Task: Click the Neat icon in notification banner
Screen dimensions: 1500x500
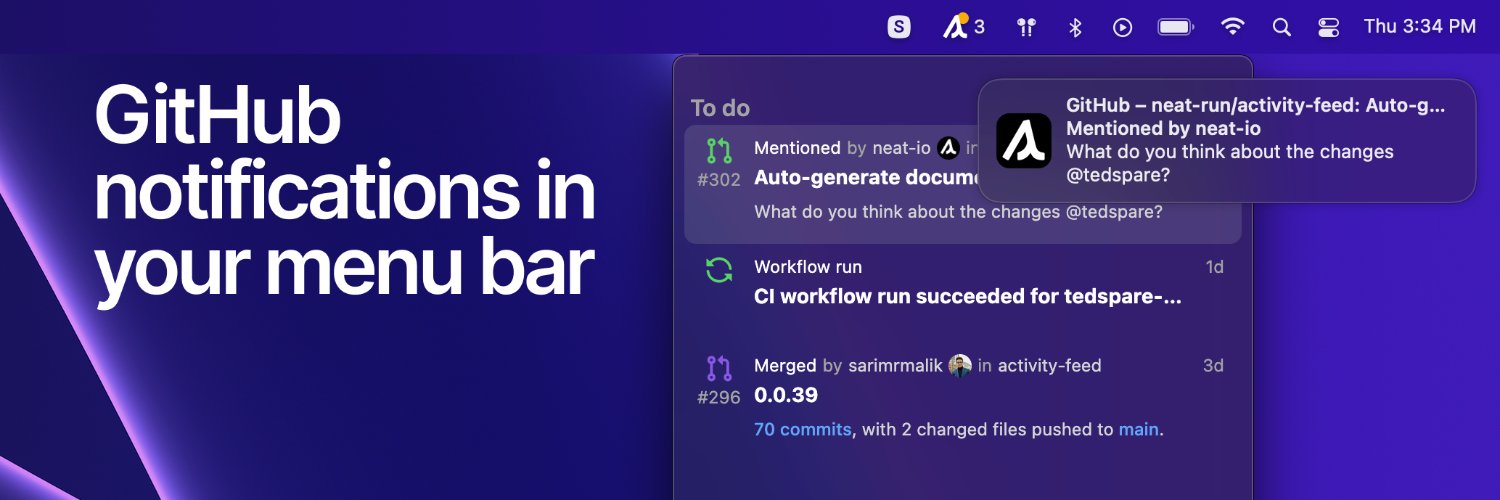Action: click(1024, 141)
